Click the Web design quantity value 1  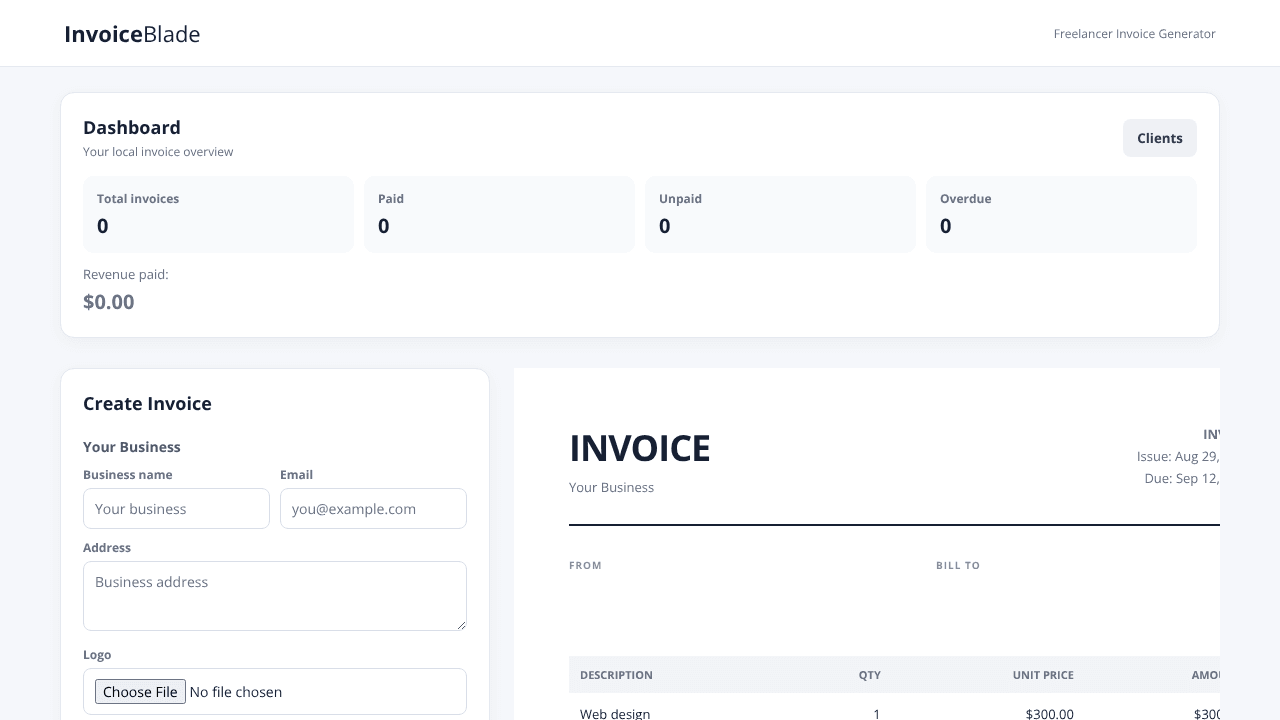pyautogui.click(x=877, y=714)
